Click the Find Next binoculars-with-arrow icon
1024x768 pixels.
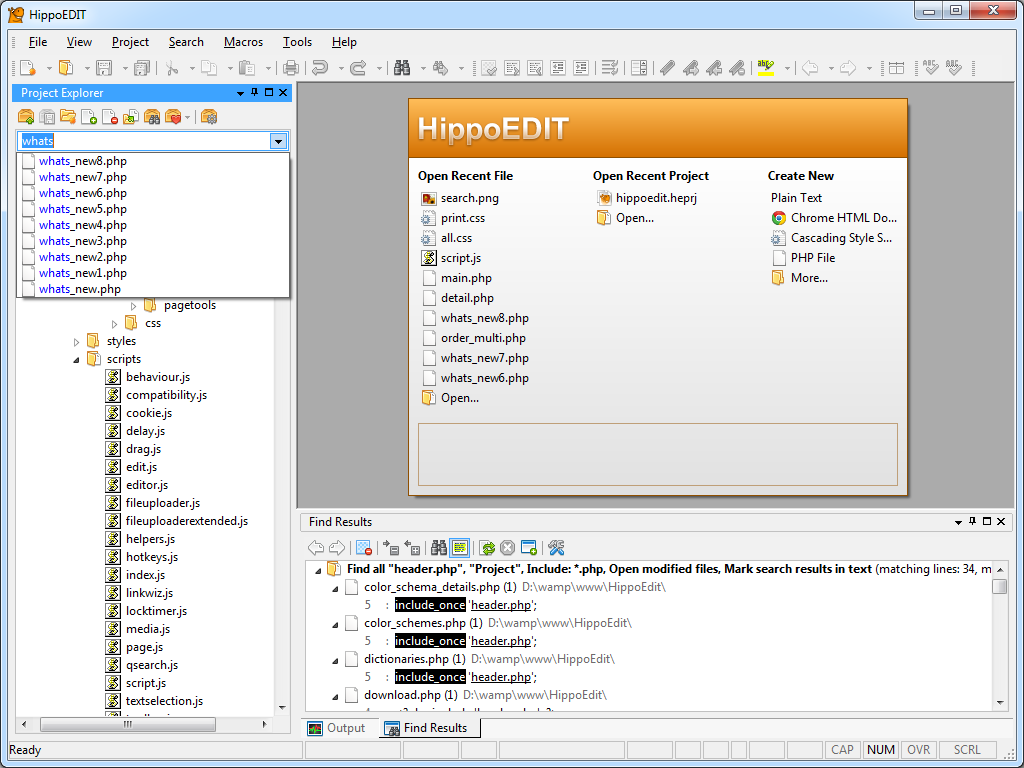(x=440, y=68)
